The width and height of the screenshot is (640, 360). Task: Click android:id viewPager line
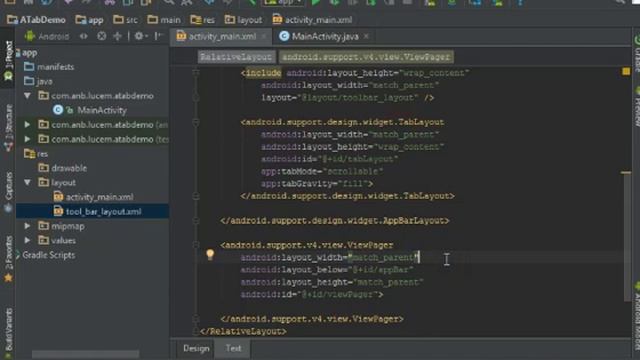click(x=312, y=294)
